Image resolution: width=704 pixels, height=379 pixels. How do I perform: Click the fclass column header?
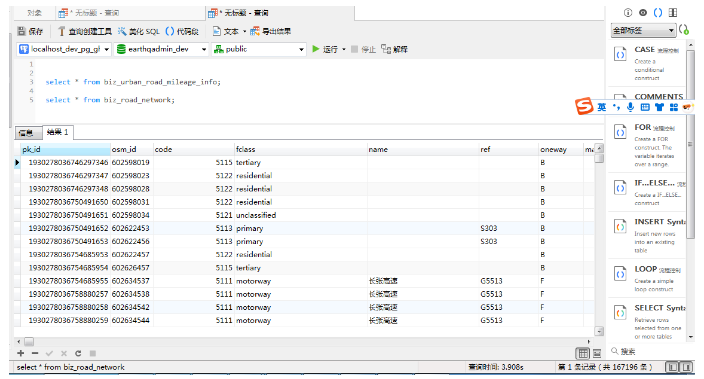300,149
